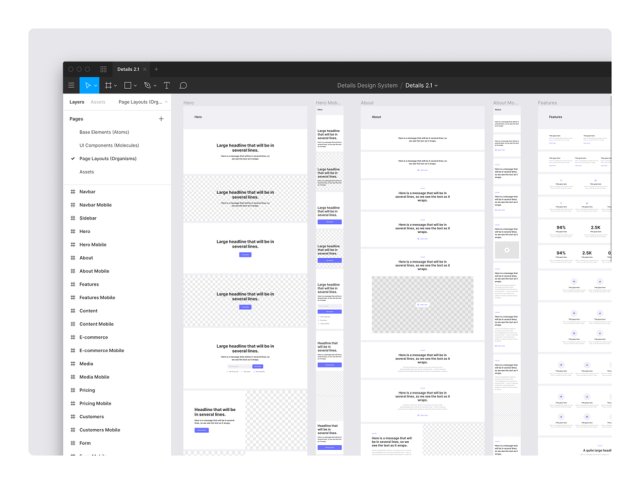Select the Navbar Mobile layer
The width and height of the screenshot is (640, 484).
(96, 205)
